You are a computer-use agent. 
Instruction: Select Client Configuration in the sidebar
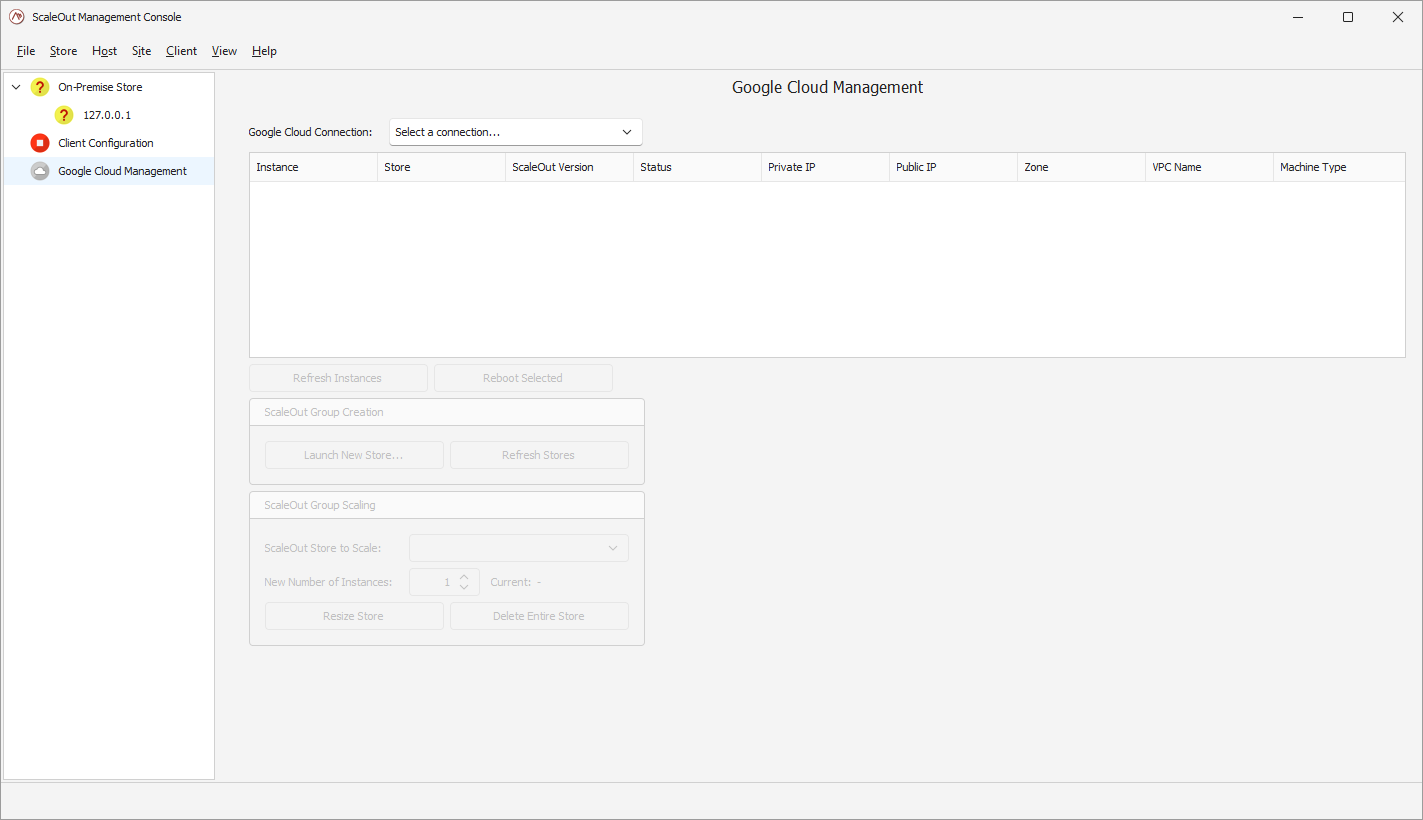pyautogui.click(x=106, y=143)
